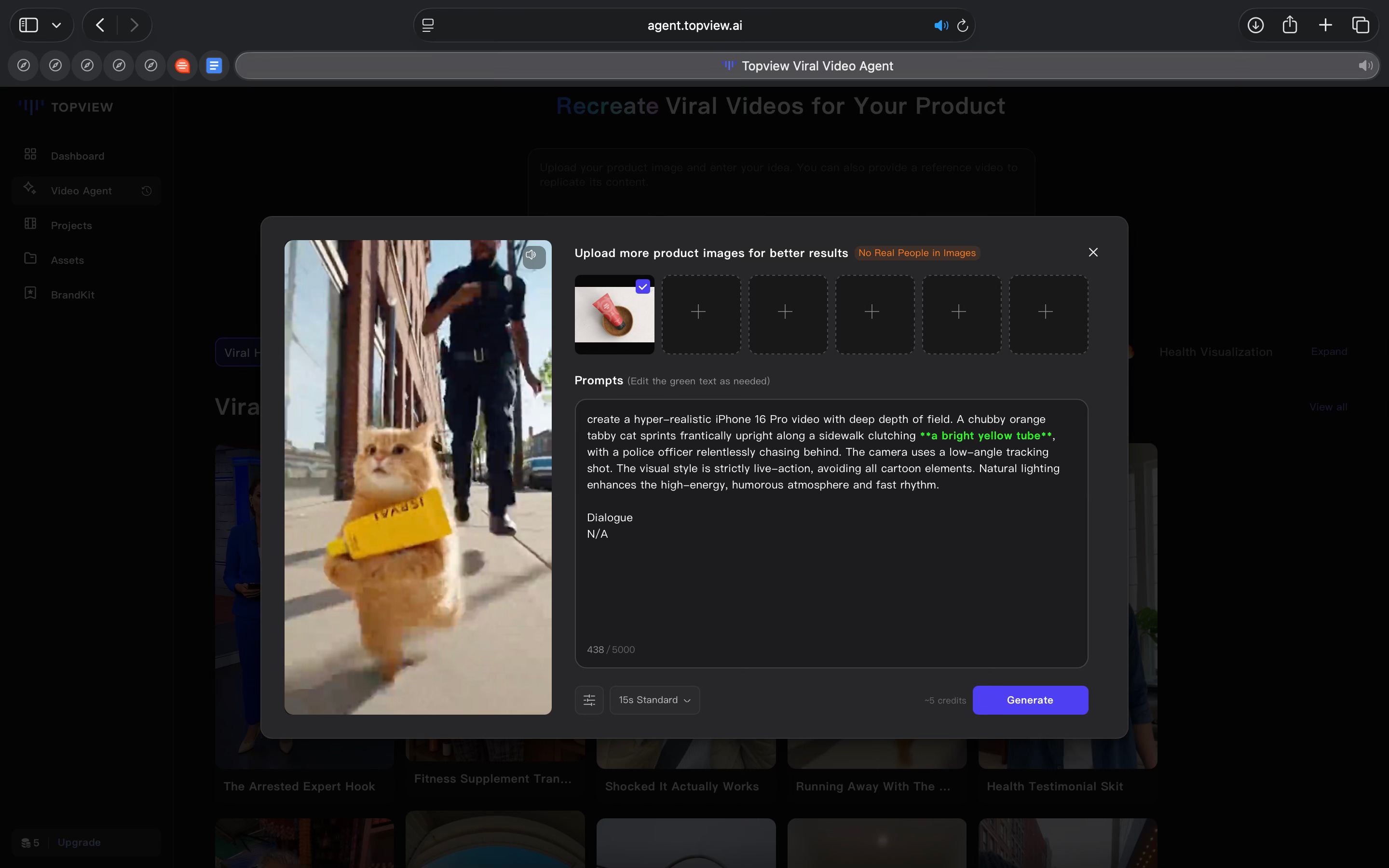Mute the preview video sound icon
Viewport: 1389px width, 868px height.
point(532,256)
